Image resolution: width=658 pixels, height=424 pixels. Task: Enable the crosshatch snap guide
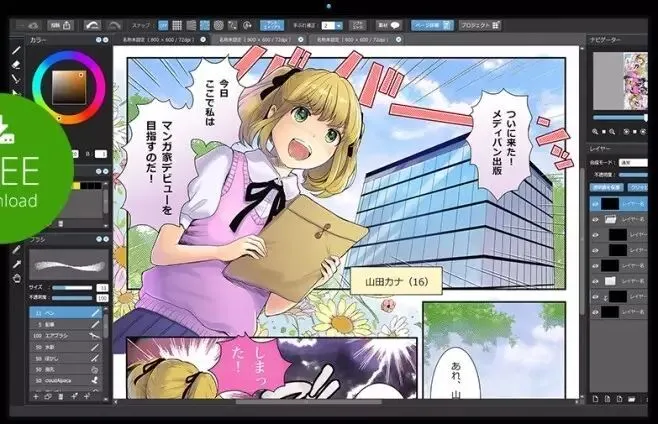(205, 26)
